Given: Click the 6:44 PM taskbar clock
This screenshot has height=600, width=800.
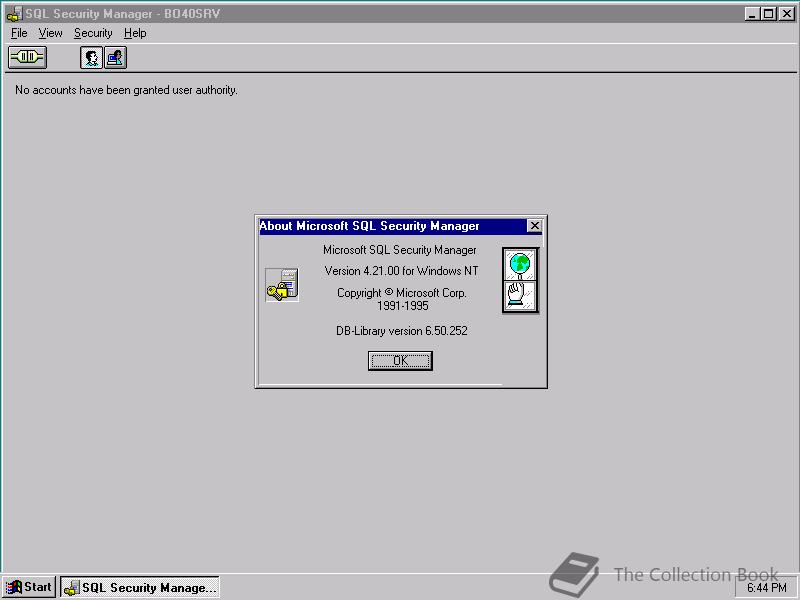Looking at the screenshot, I should point(766,588).
